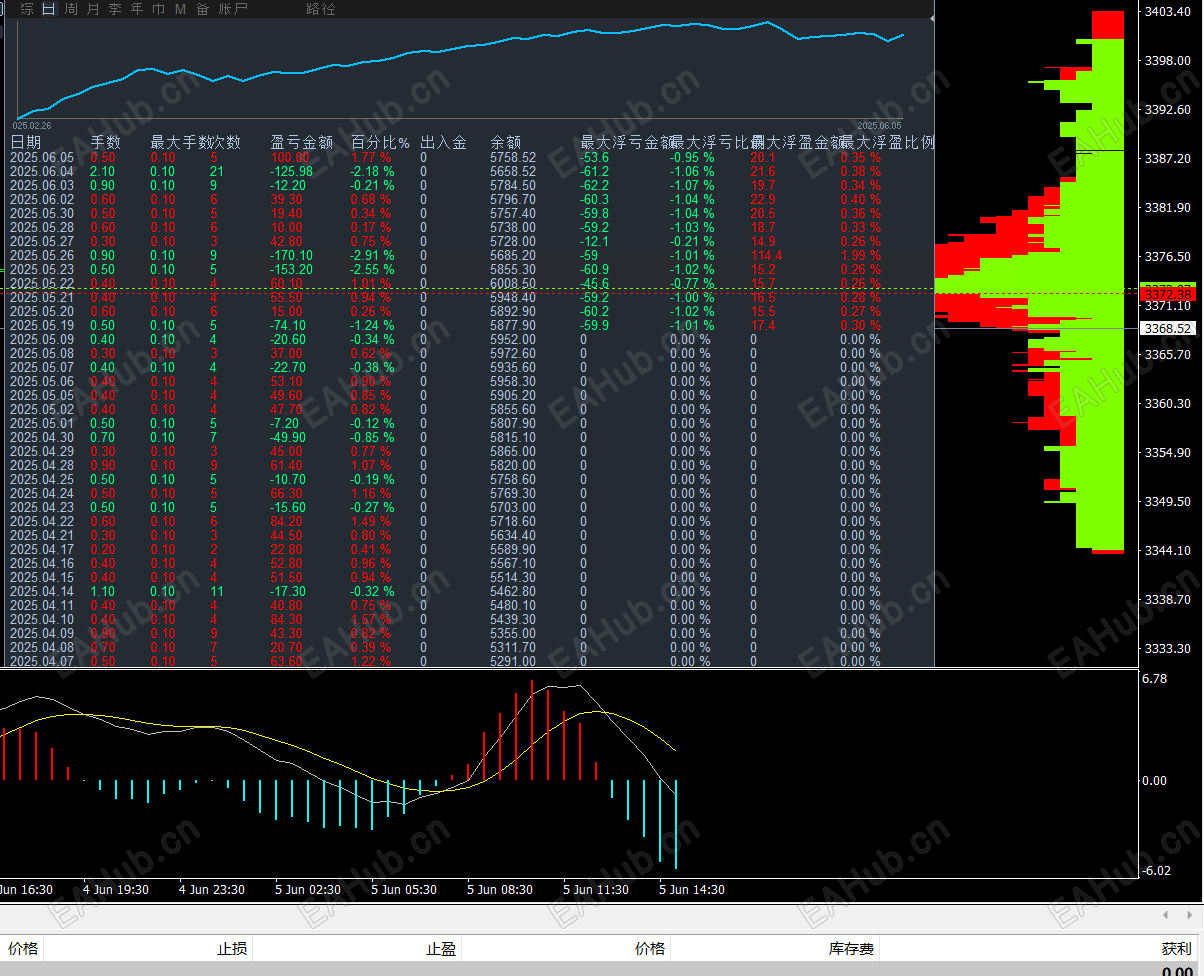1204x976 pixels.
Task: Click the 1.99 % floating profit ratio
Action: [861, 255]
